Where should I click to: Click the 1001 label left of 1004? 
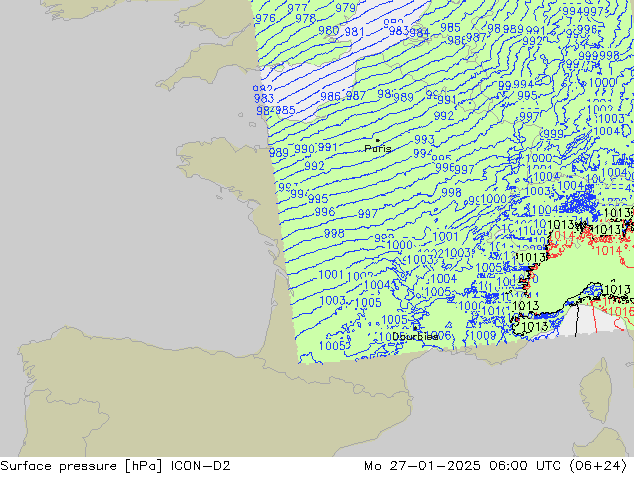tap(331, 275)
